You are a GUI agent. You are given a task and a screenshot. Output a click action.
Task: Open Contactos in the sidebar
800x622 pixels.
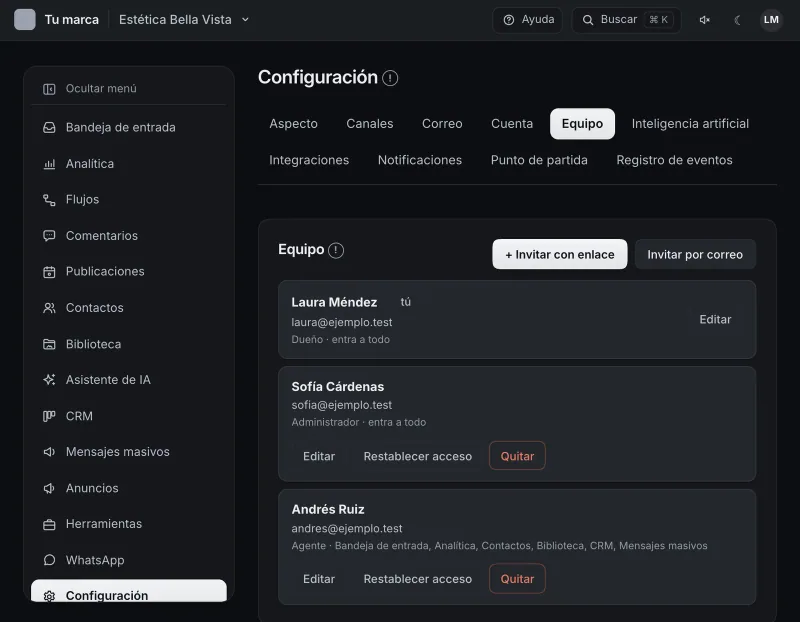[x=129, y=308]
